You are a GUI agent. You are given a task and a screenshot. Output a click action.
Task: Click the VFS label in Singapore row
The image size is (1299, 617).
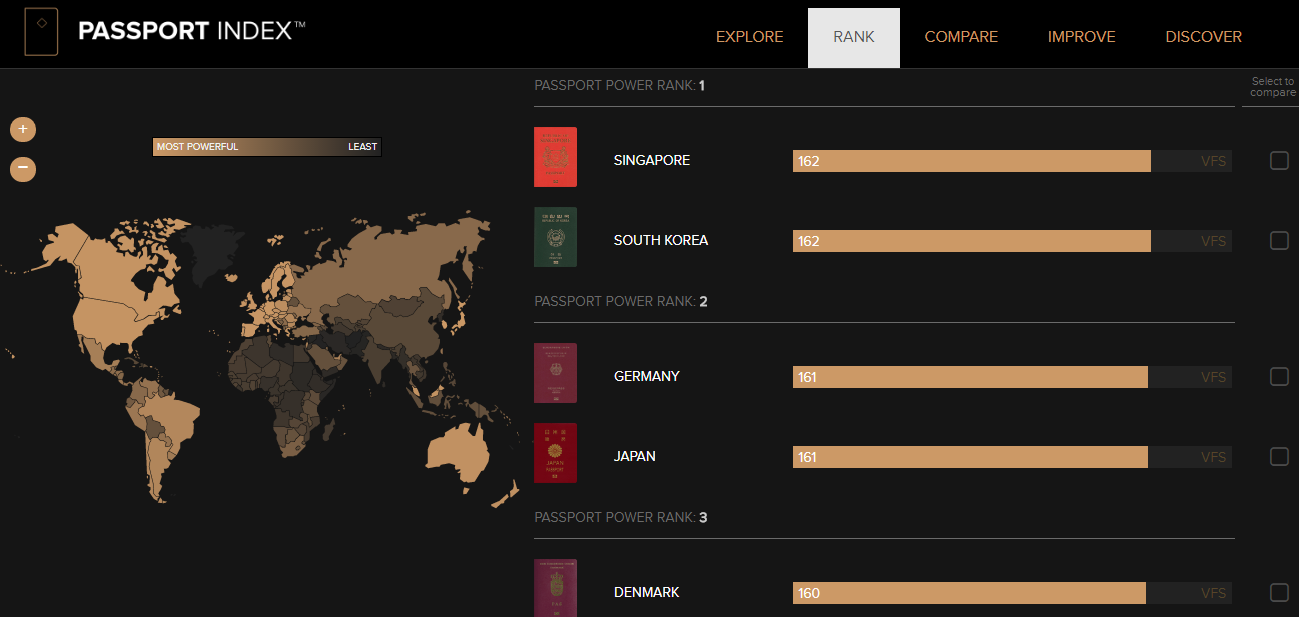pos(1213,161)
